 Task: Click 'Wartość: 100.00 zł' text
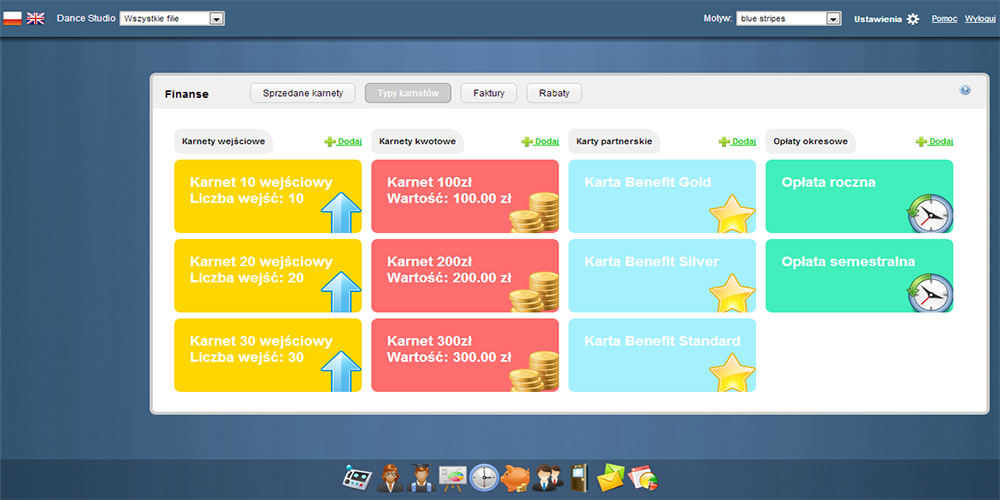click(449, 198)
